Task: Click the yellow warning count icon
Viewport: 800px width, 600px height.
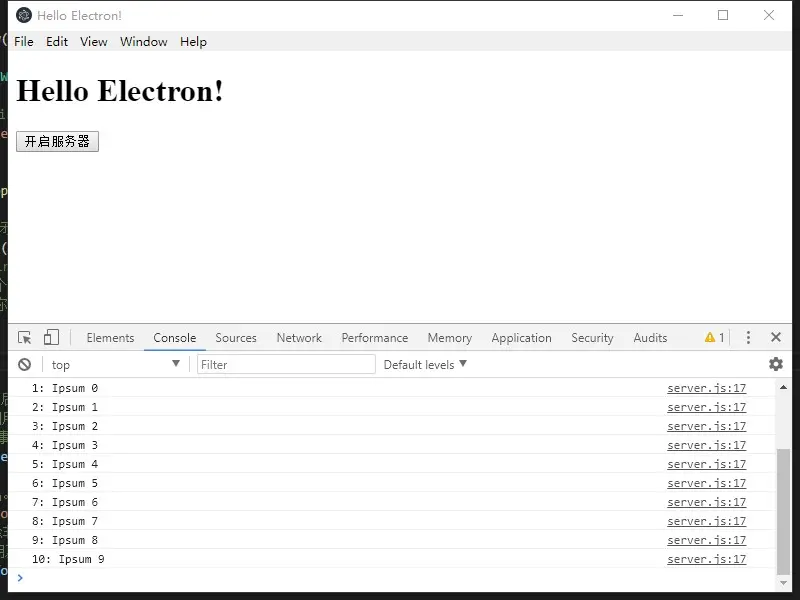Action: click(714, 337)
